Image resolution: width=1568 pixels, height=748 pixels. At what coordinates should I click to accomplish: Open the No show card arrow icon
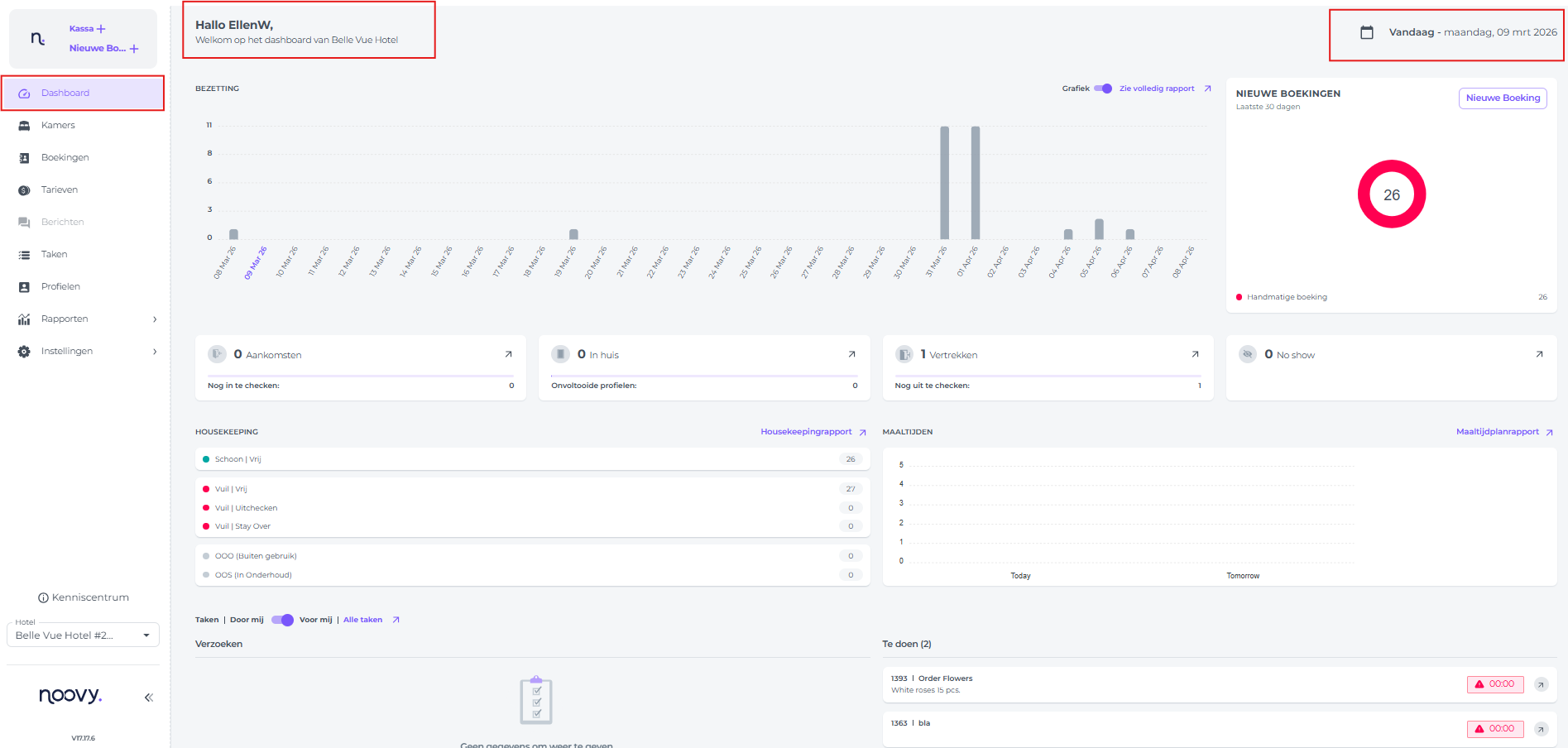[1539, 354]
